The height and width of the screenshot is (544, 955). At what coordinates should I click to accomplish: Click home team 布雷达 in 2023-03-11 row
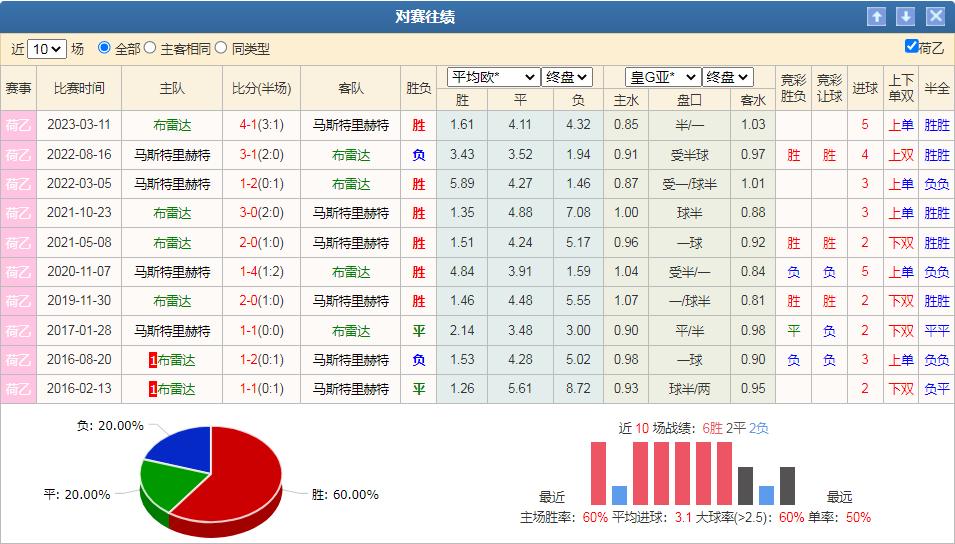[172, 125]
